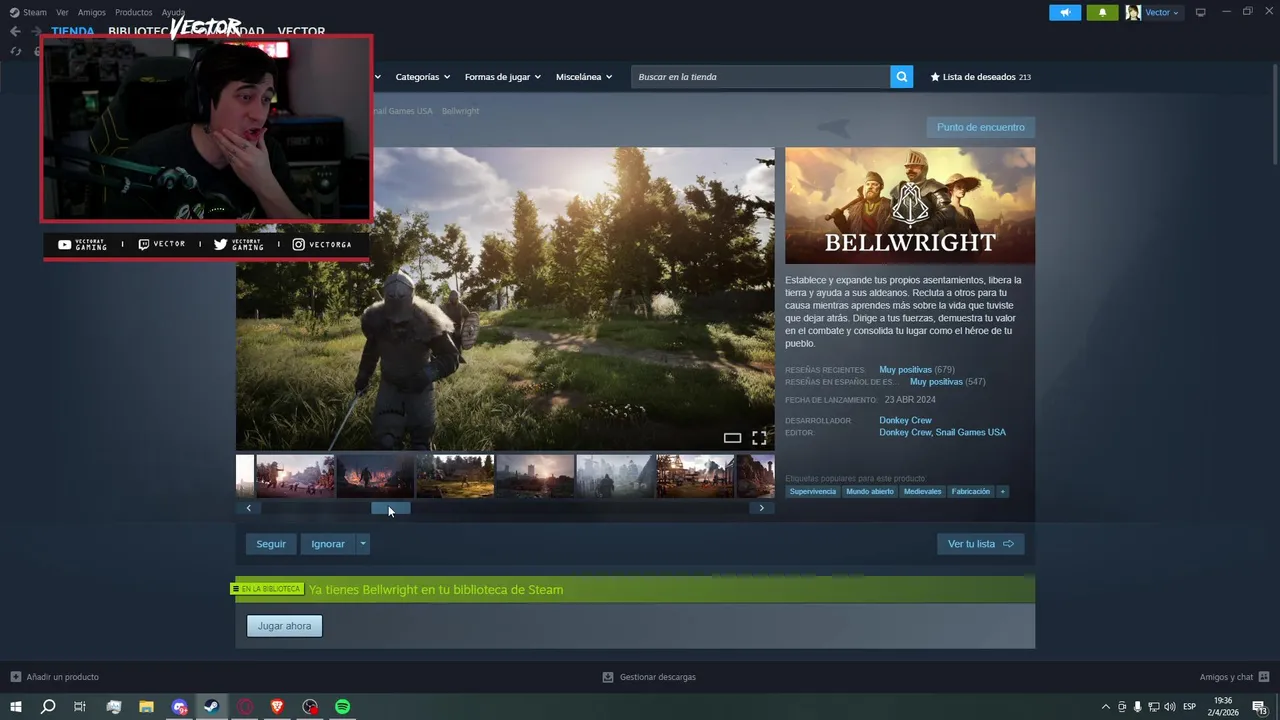Viewport: 1280px width, 720px height.
Task: Open File Explorer from the taskbar
Action: coord(146,707)
